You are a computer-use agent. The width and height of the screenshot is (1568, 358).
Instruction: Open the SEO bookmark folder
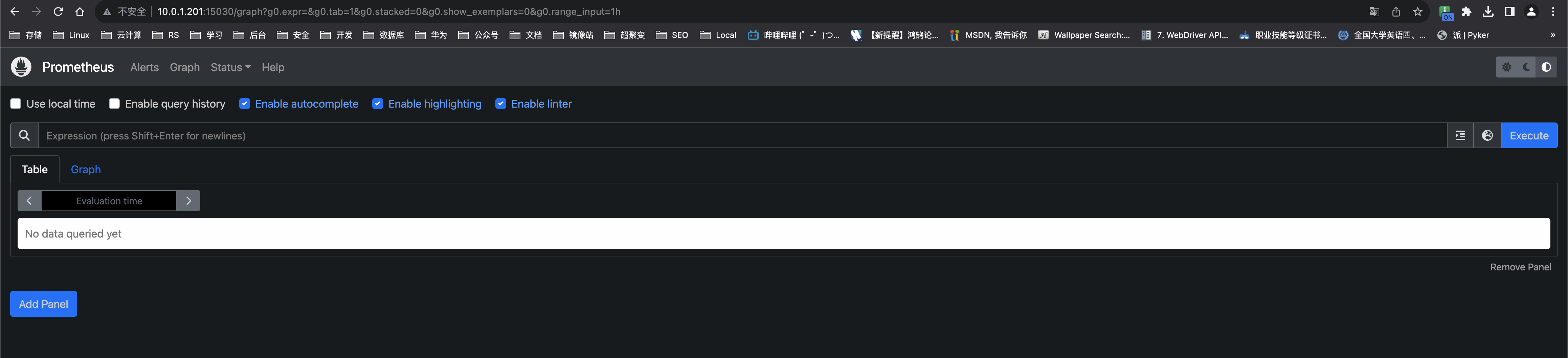672,35
